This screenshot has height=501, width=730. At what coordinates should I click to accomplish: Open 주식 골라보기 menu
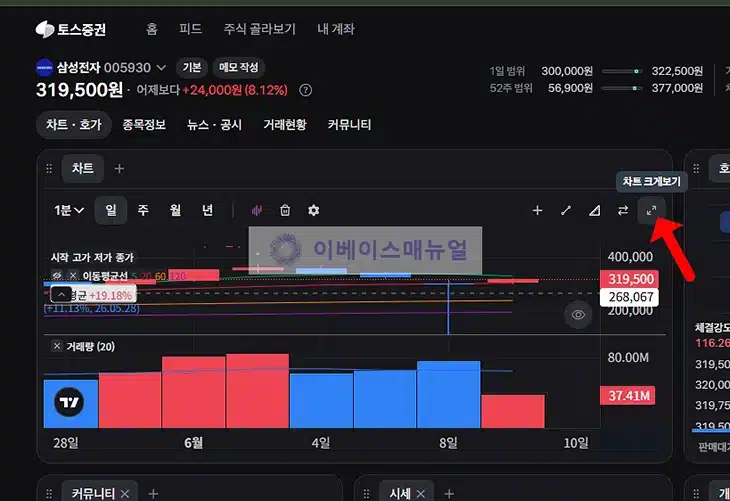[x=259, y=29]
